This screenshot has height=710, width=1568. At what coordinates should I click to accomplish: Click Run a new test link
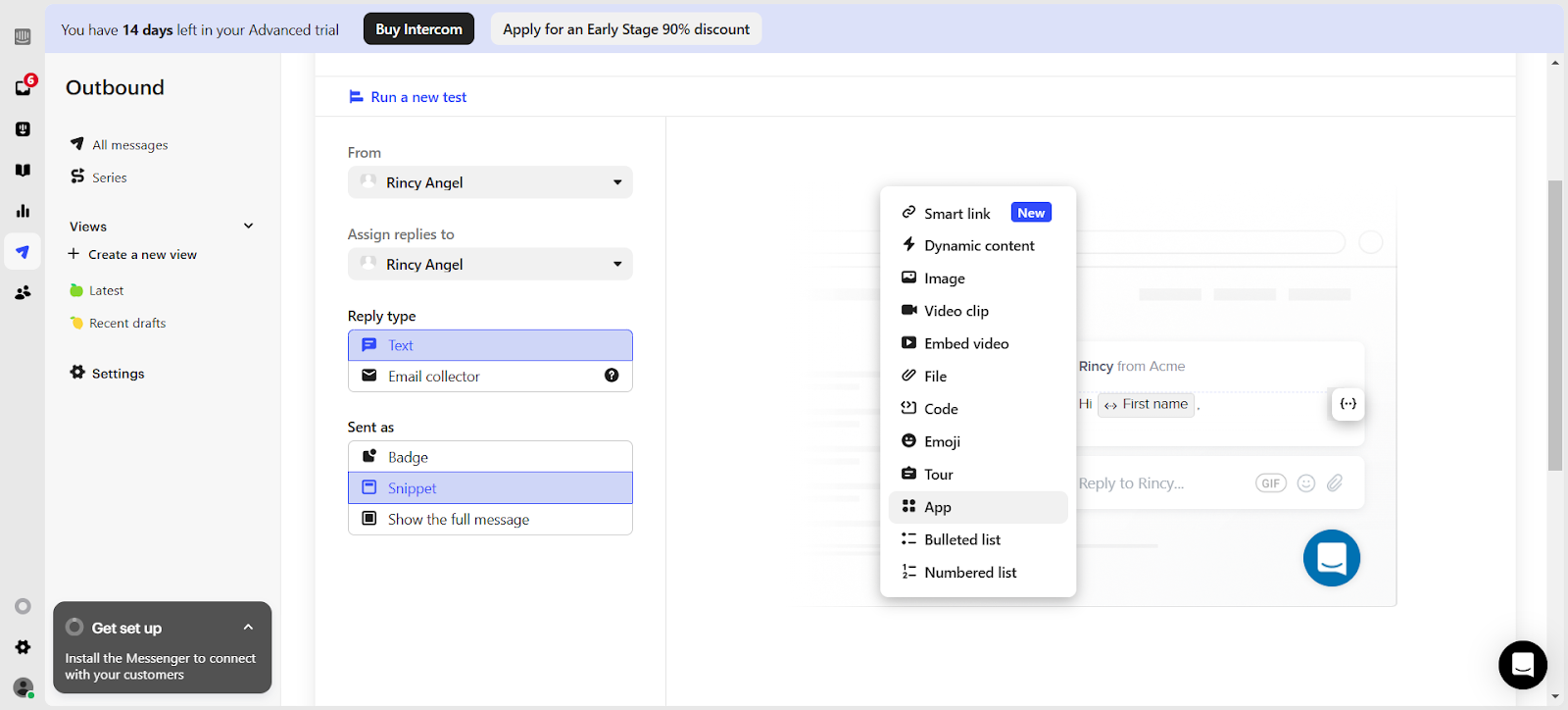click(418, 97)
